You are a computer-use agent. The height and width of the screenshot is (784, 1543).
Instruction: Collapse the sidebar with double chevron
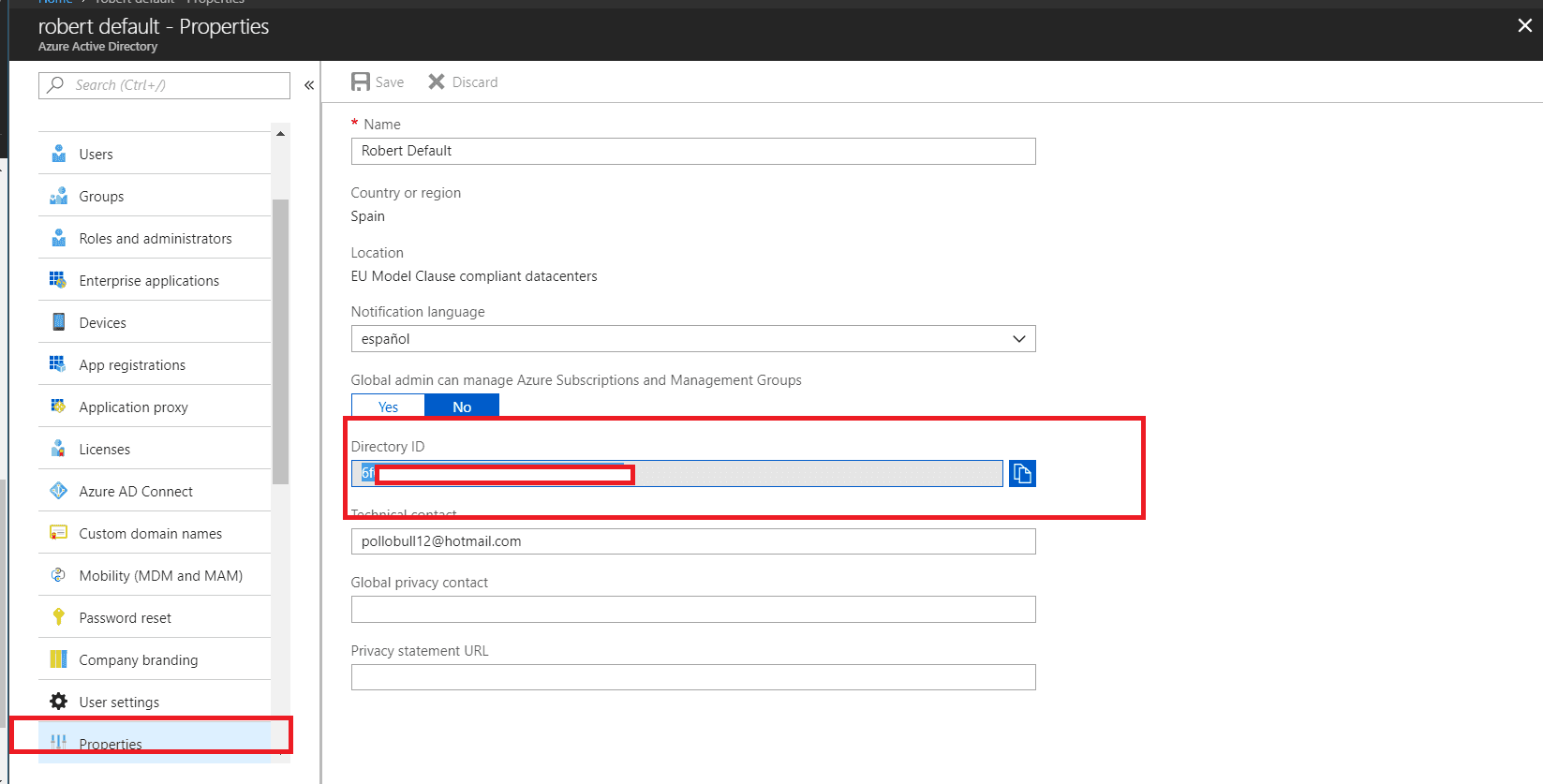pos(309,85)
